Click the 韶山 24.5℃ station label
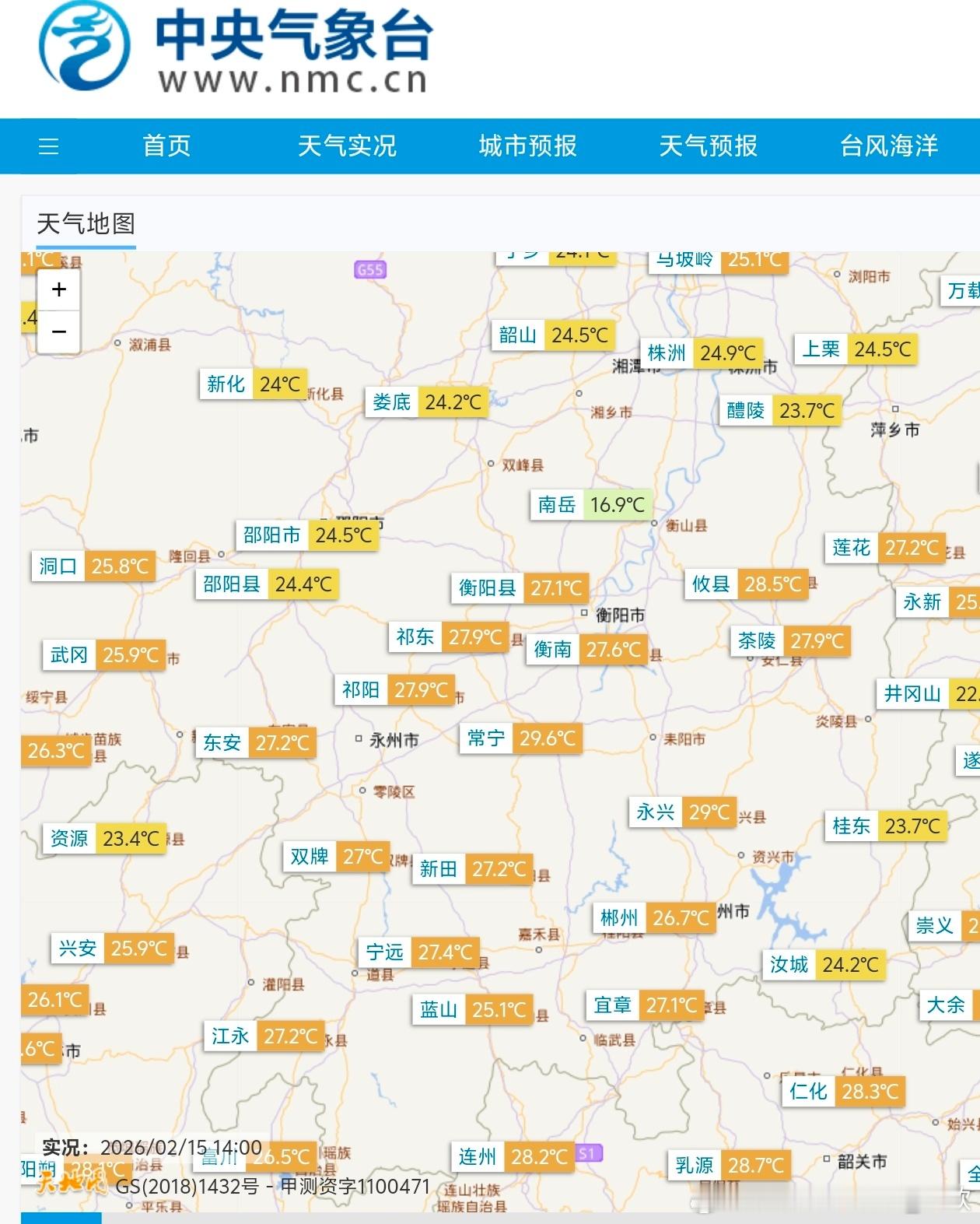 coord(553,335)
